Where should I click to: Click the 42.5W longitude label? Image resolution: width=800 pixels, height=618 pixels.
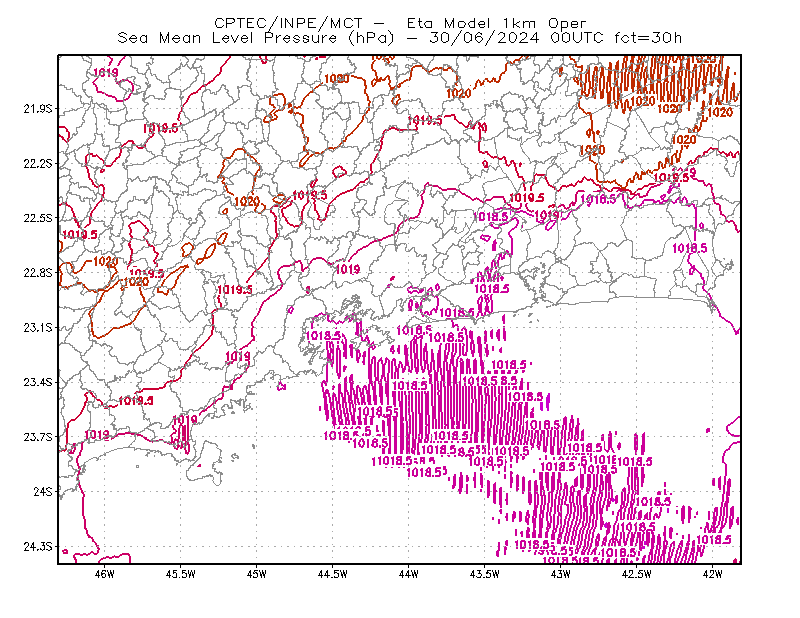(x=637, y=574)
